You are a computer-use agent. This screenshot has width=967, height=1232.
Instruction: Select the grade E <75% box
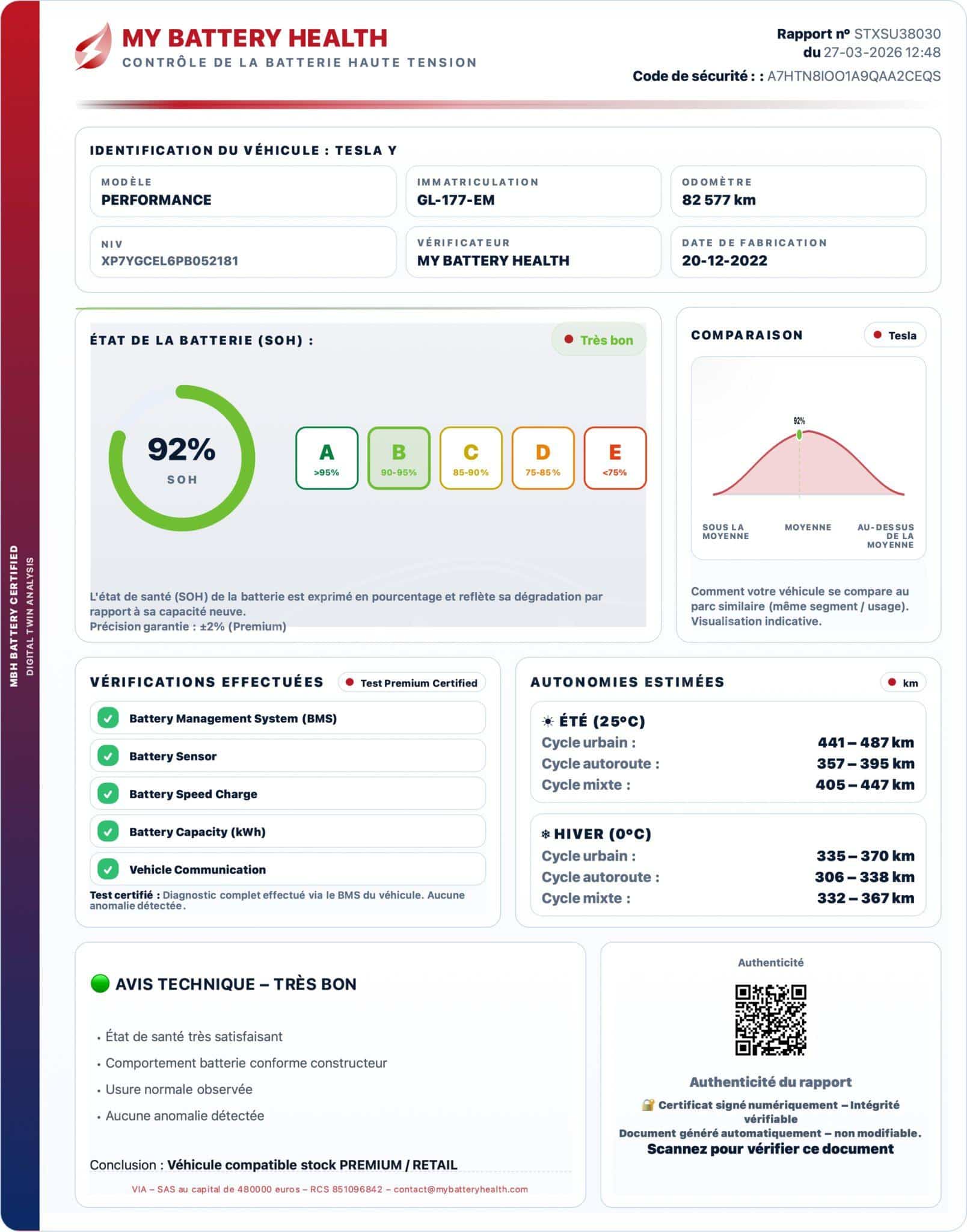pyautogui.click(x=615, y=458)
